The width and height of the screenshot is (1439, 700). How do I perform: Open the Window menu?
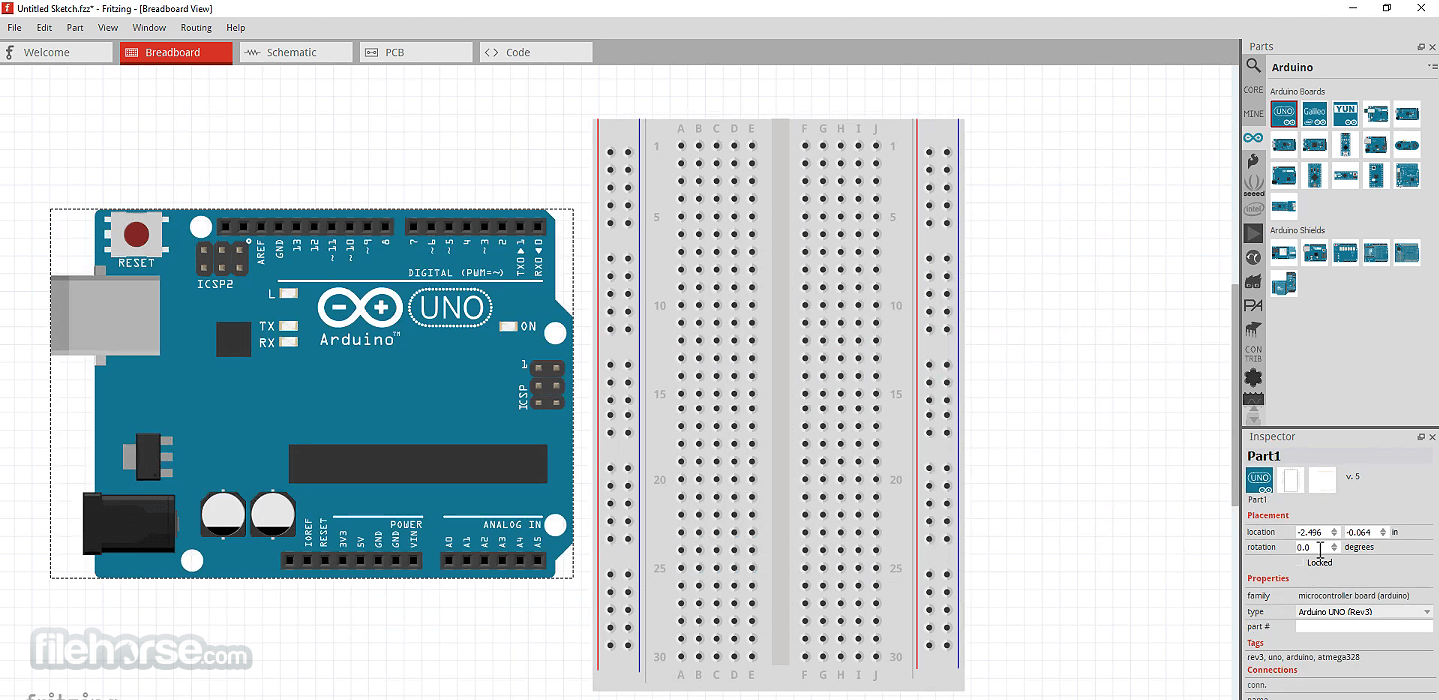[149, 28]
